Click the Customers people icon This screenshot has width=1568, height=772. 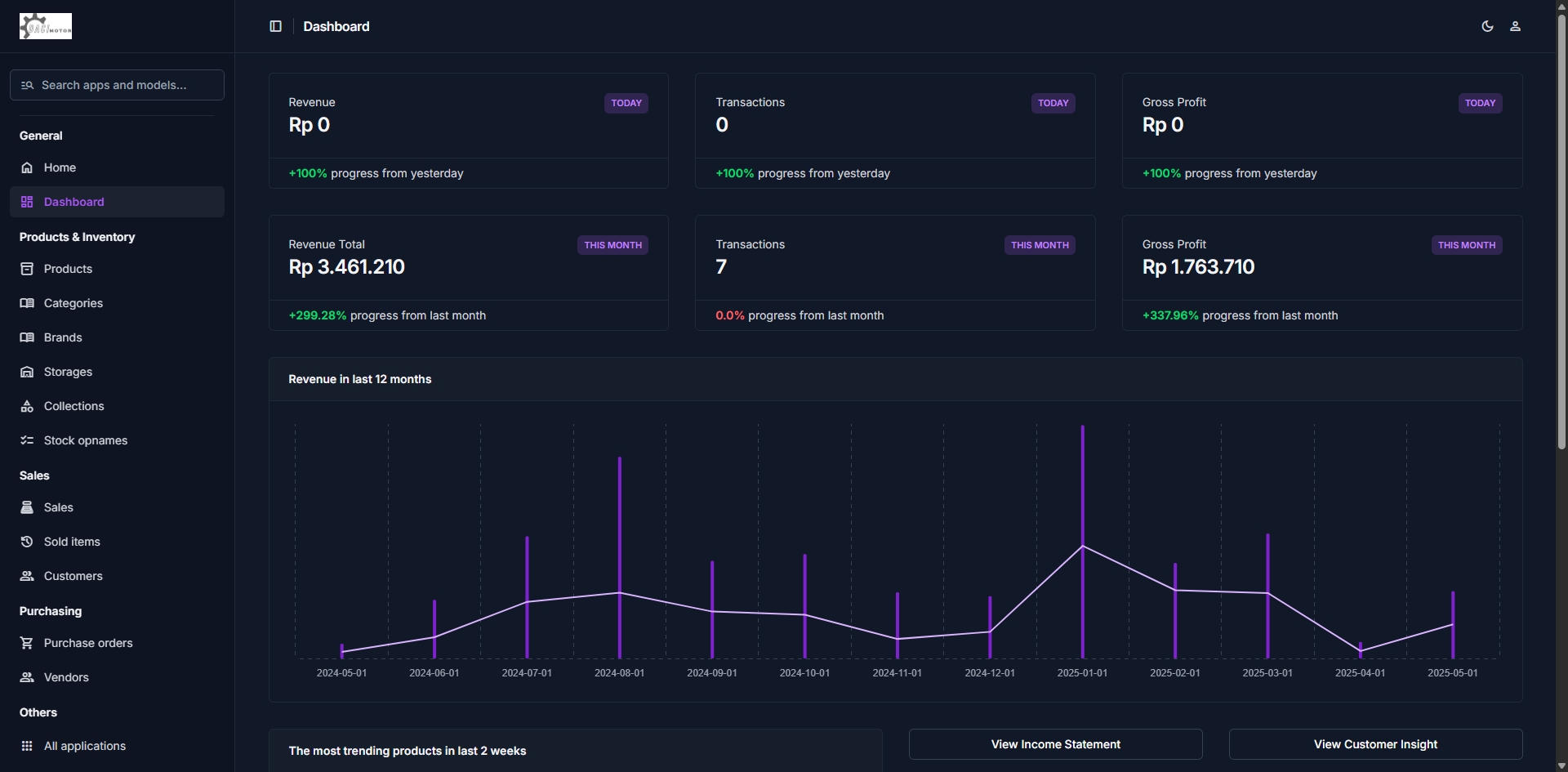click(27, 576)
